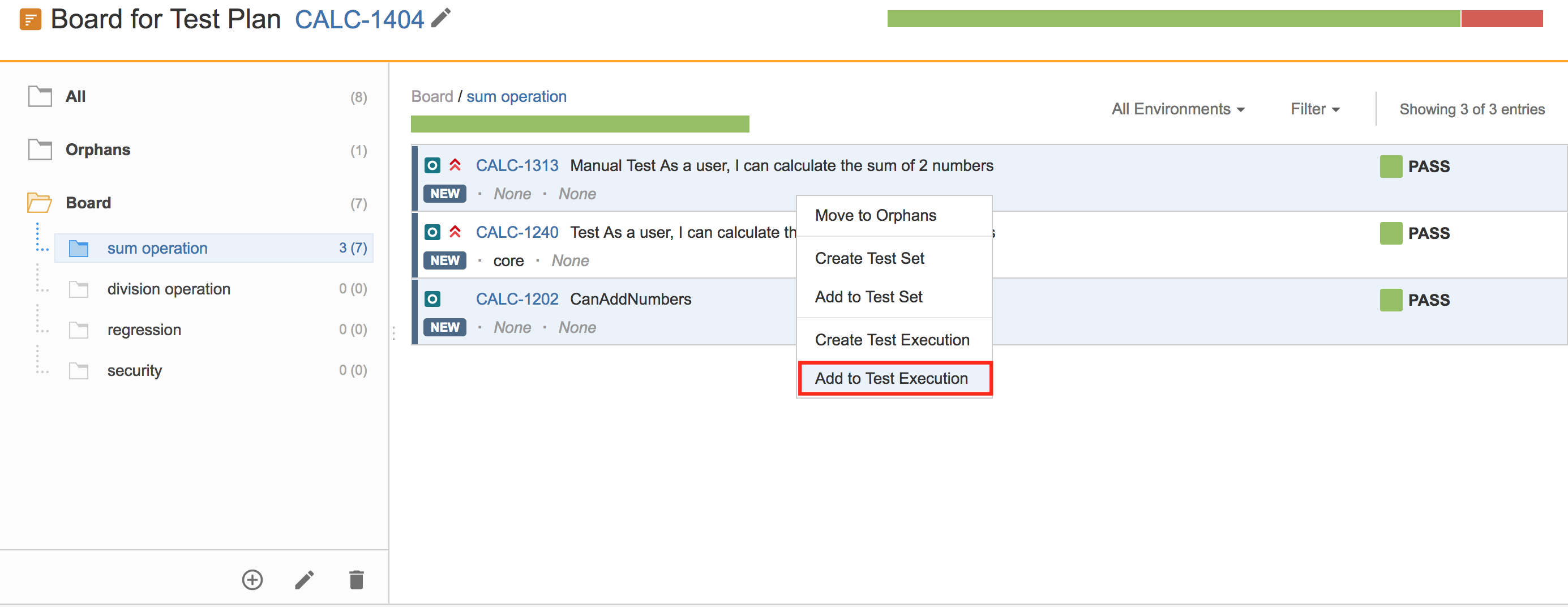Click the test type icon on CALC-1202 row

pos(432,299)
